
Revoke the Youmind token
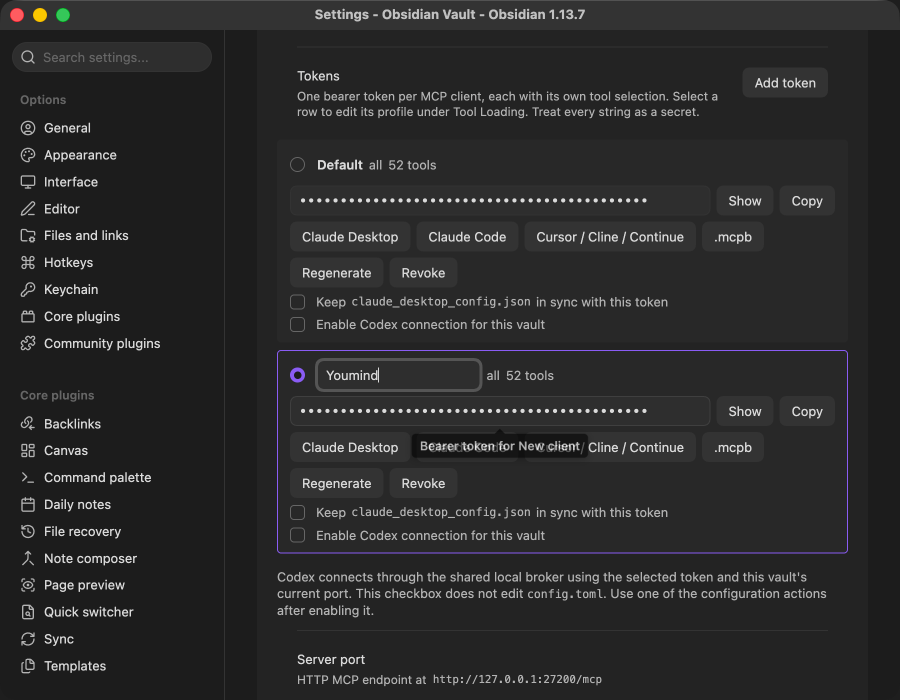point(423,483)
